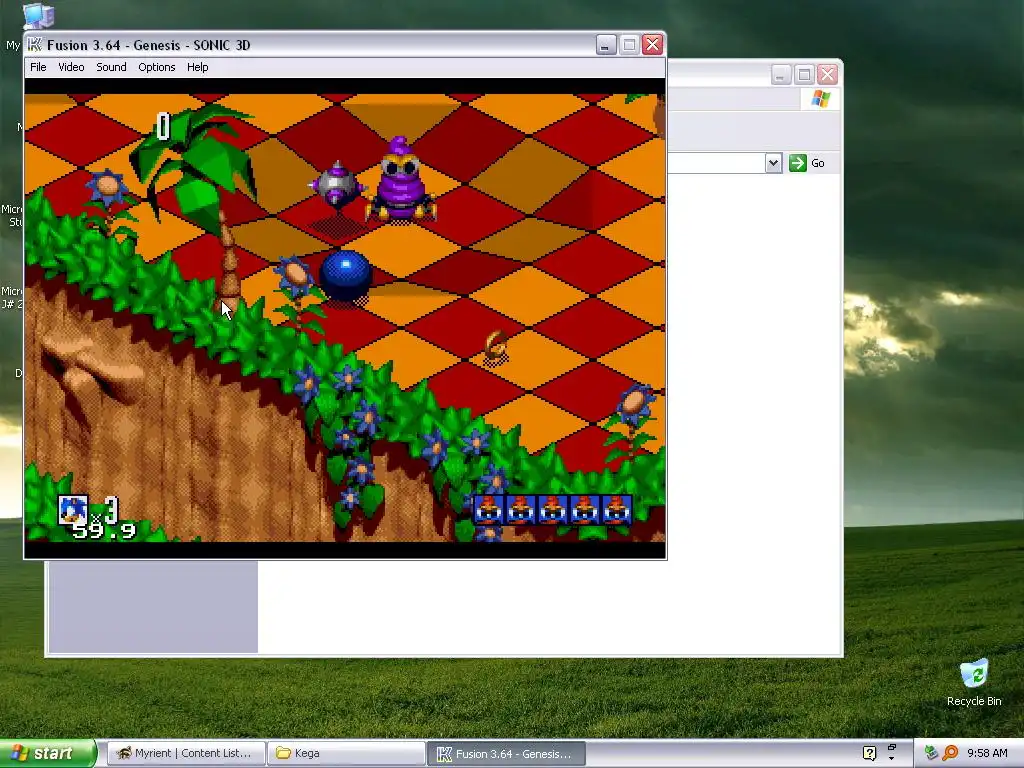The image size is (1024, 768).
Task: Click Windows flag logo in background window
Action: [820, 99]
